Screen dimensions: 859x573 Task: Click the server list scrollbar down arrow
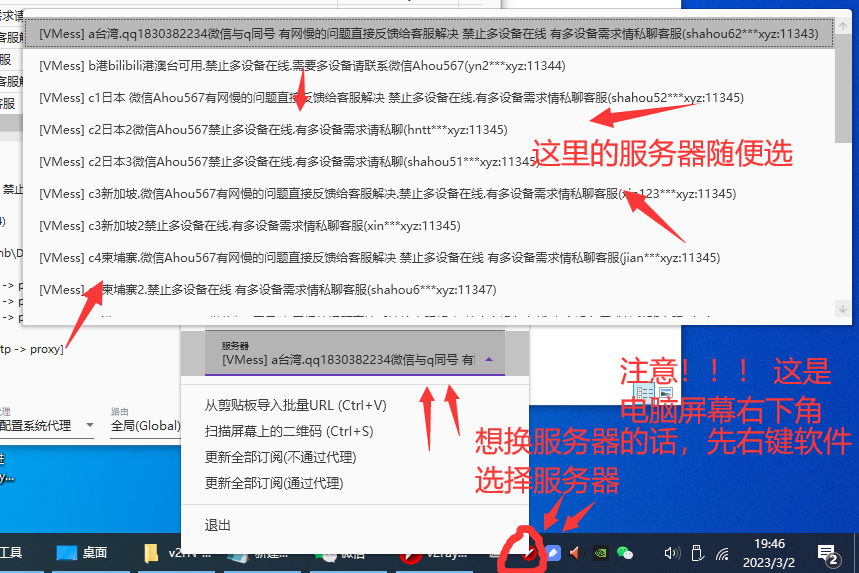pos(842,310)
